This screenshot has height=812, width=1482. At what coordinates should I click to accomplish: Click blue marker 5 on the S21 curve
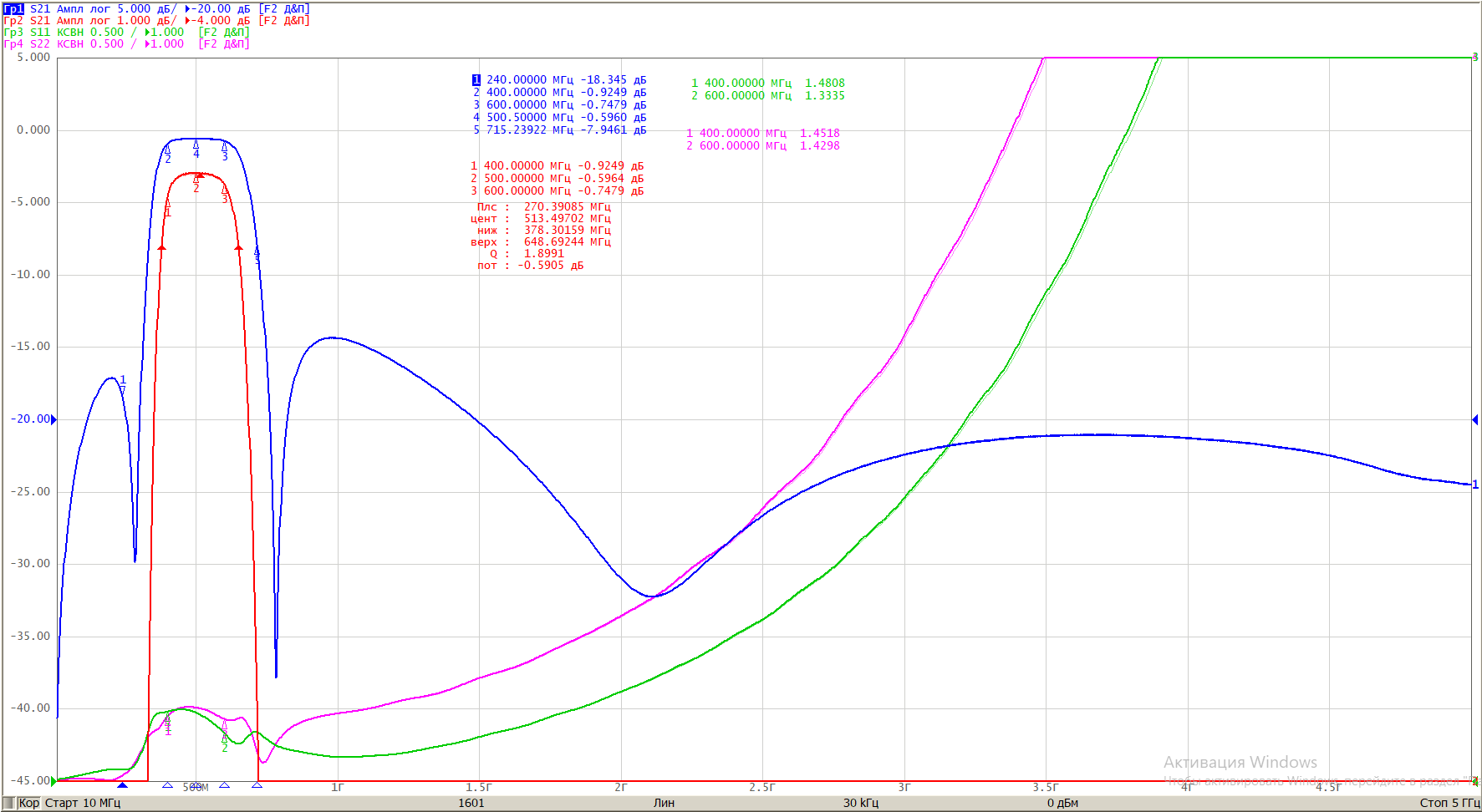point(257,252)
